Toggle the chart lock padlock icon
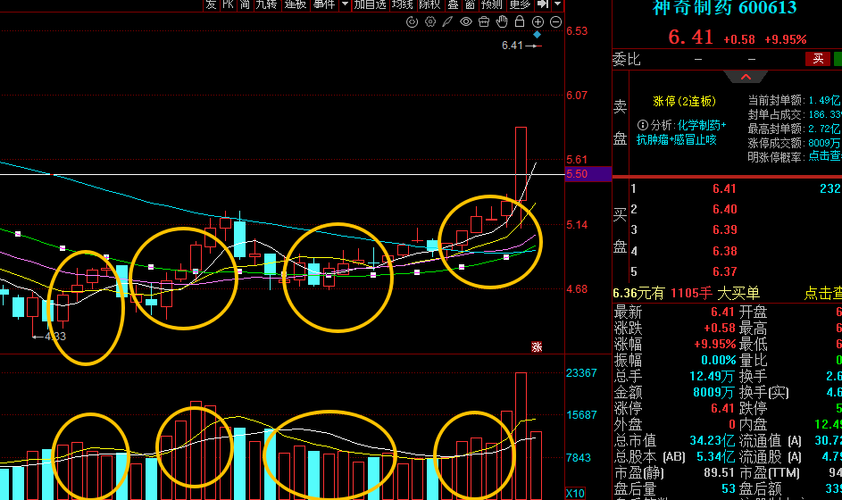The height and width of the screenshot is (500, 842). [519, 21]
